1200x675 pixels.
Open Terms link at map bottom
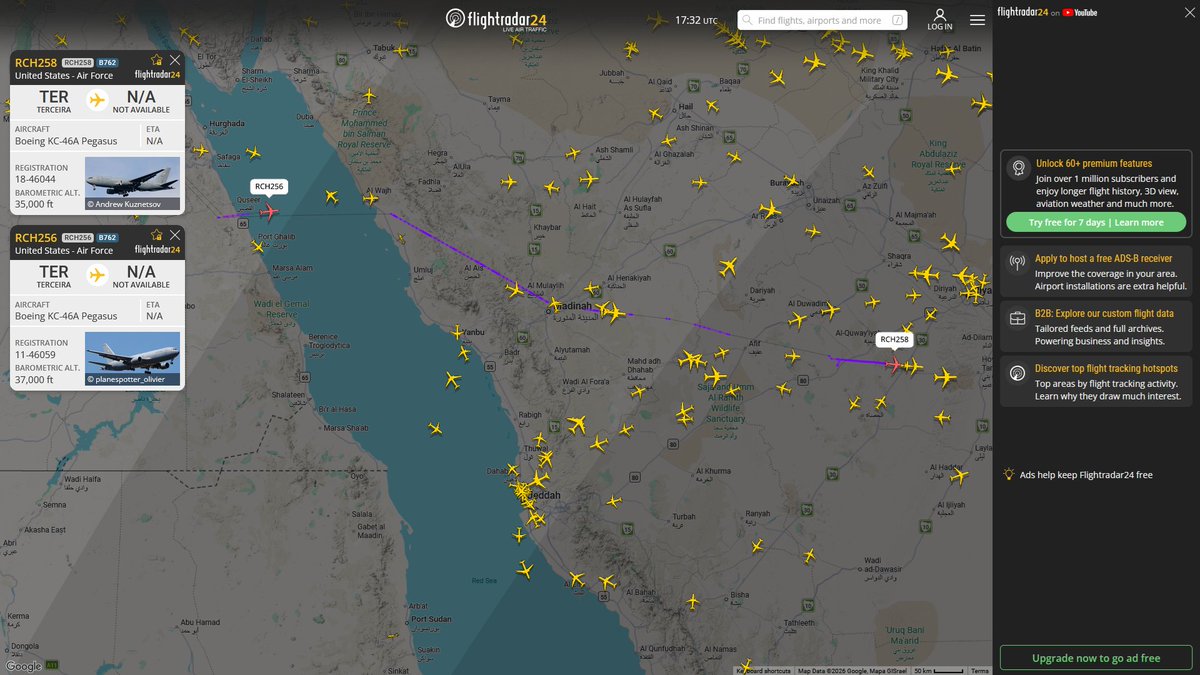980,670
